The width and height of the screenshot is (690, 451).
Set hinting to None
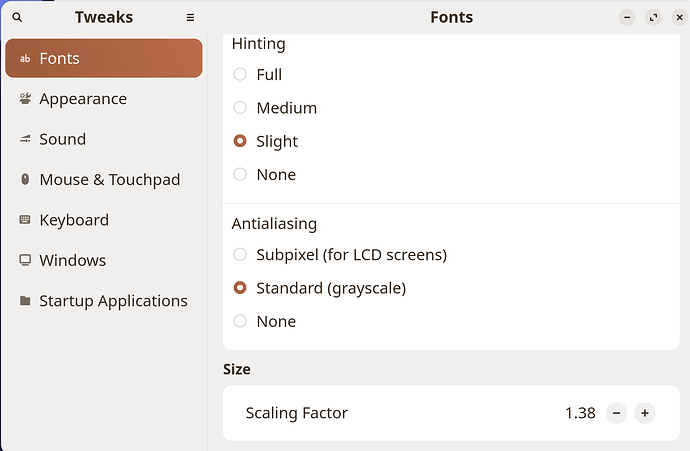click(240, 175)
